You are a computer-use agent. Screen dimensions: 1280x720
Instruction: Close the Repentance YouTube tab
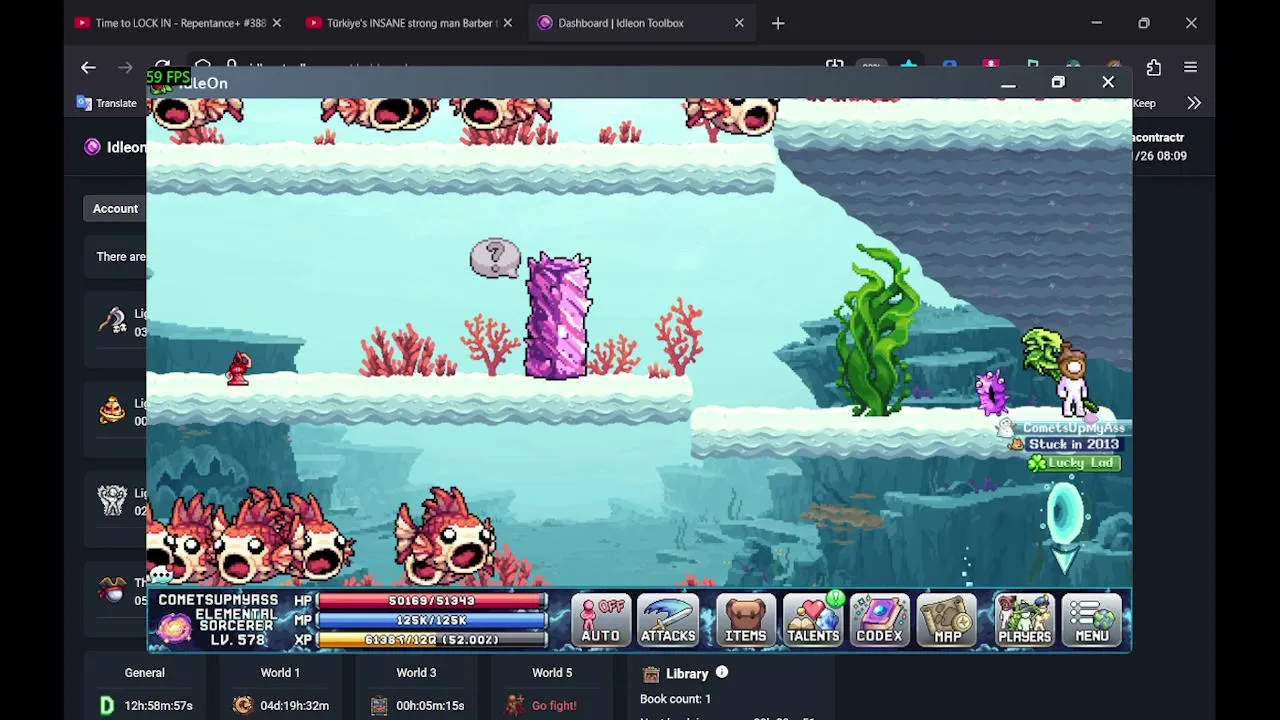tap(277, 23)
